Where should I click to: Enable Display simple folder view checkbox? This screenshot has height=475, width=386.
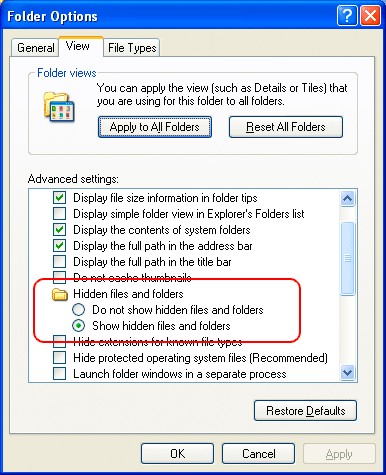tap(60, 214)
